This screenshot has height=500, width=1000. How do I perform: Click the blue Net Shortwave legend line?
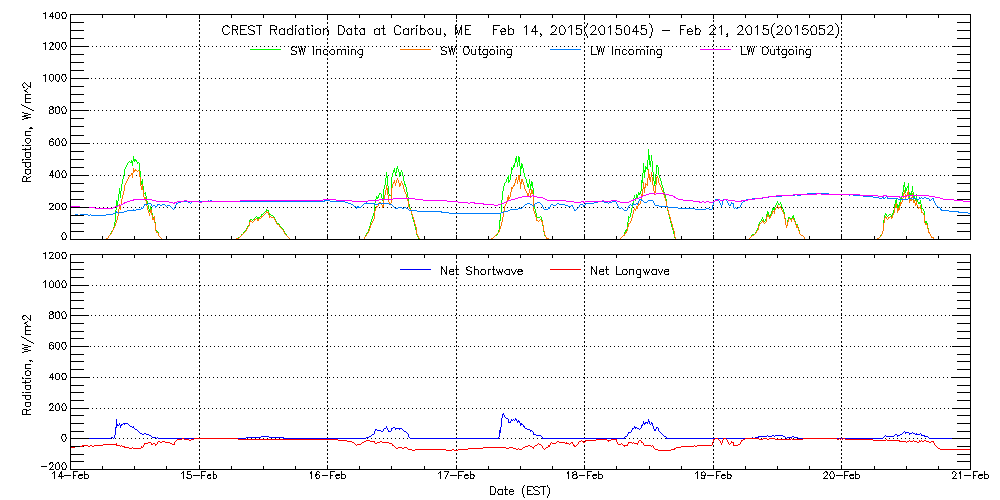point(416,270)
